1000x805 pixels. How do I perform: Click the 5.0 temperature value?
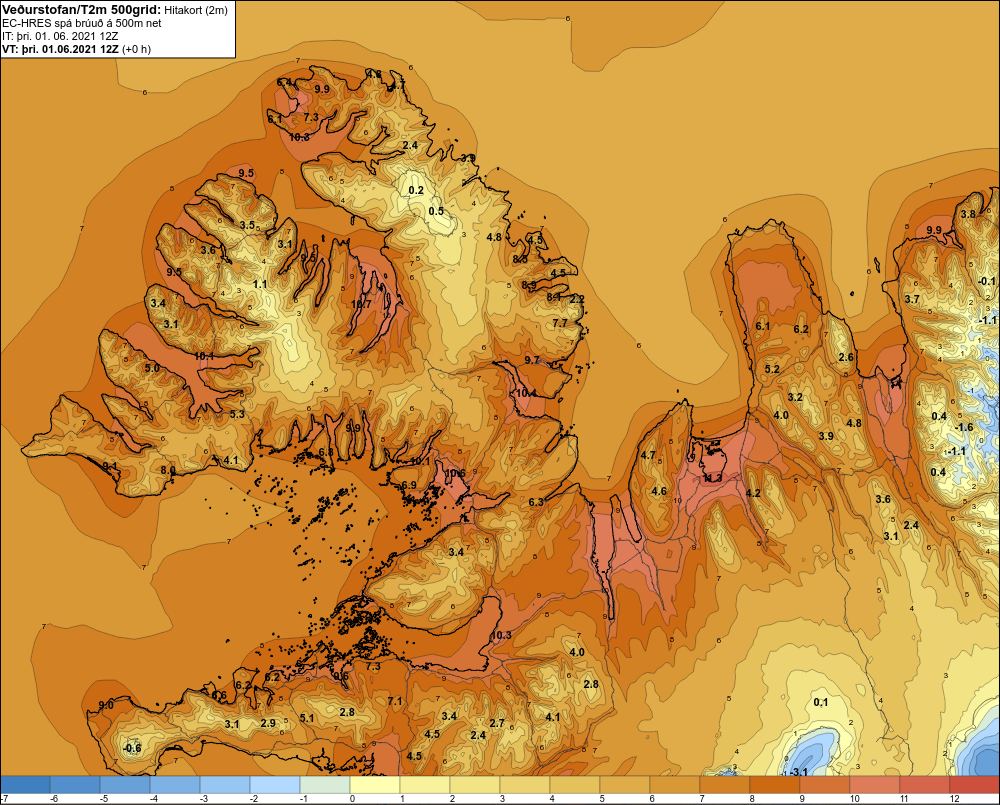pos(152,368)
